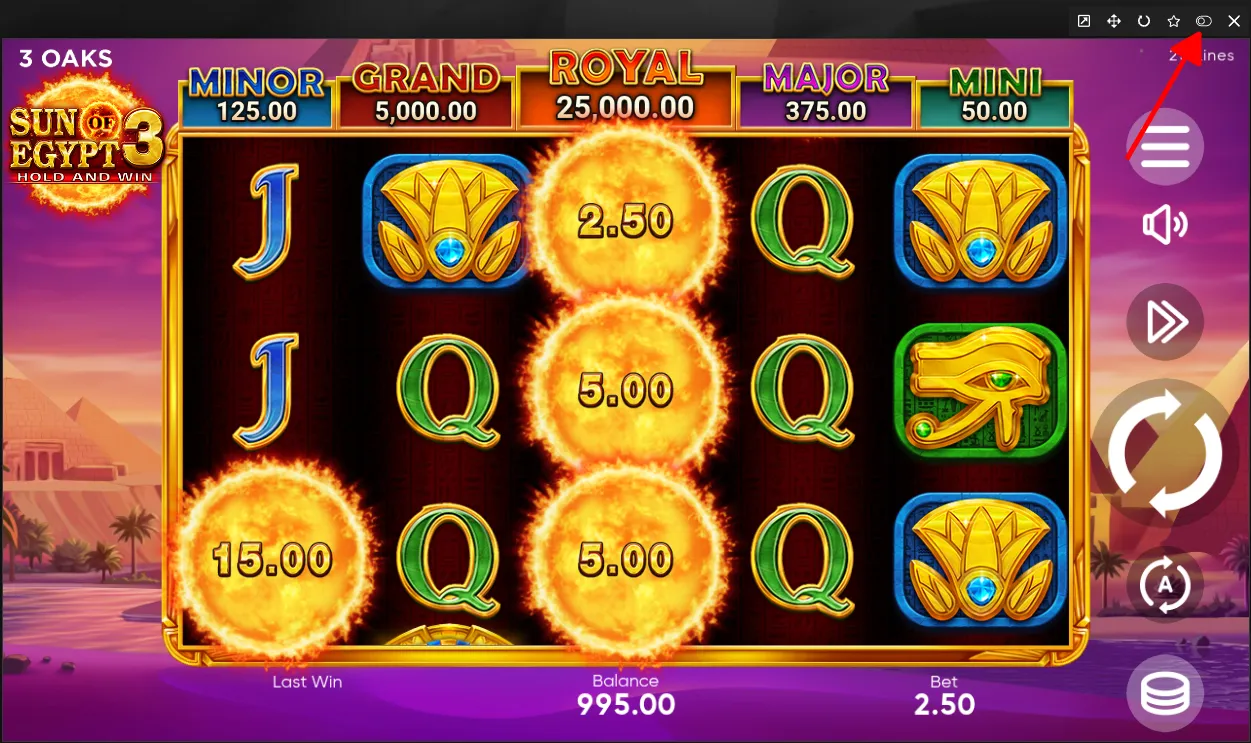Click the MINI jackpot panel
Viewport: 1251px width, 743px height.
point(994,97)
